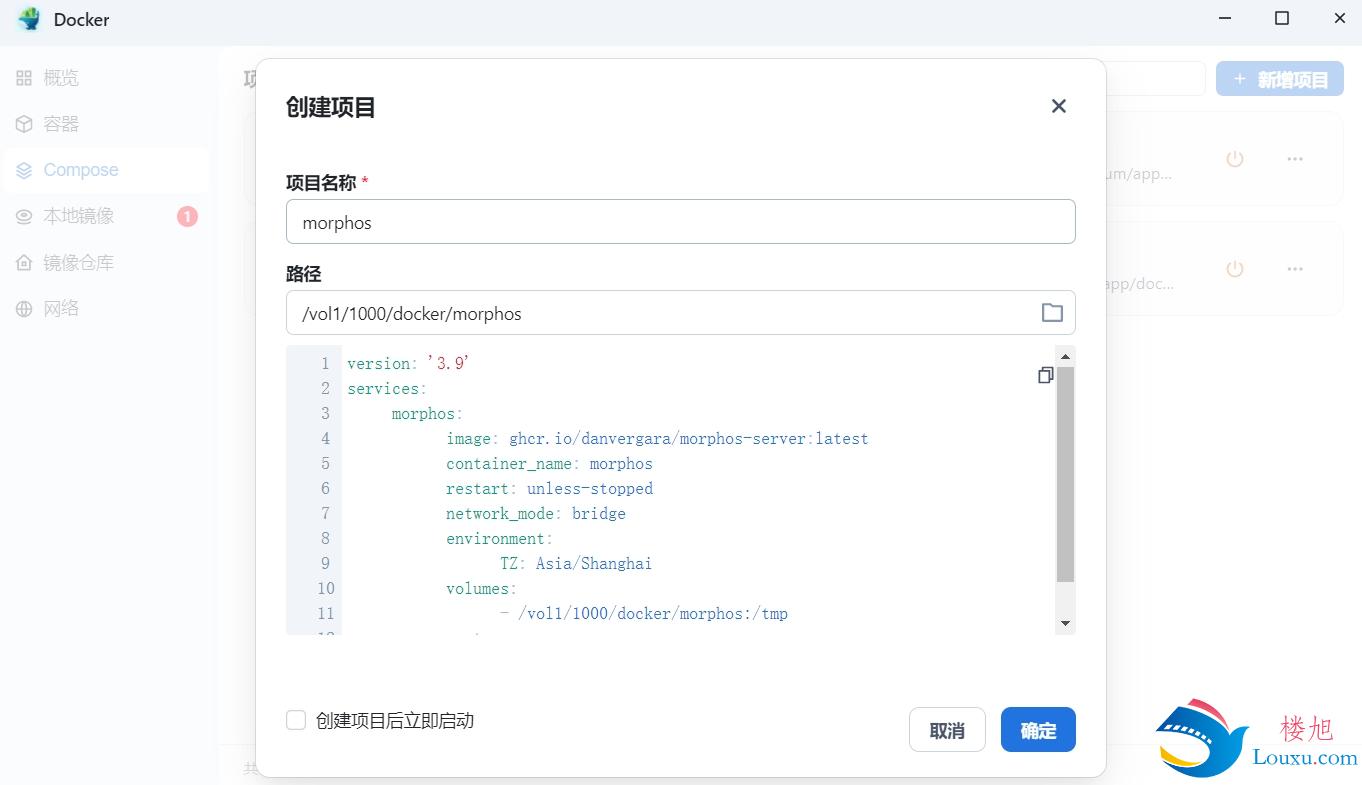Click the 容器 cube icon

24,124
